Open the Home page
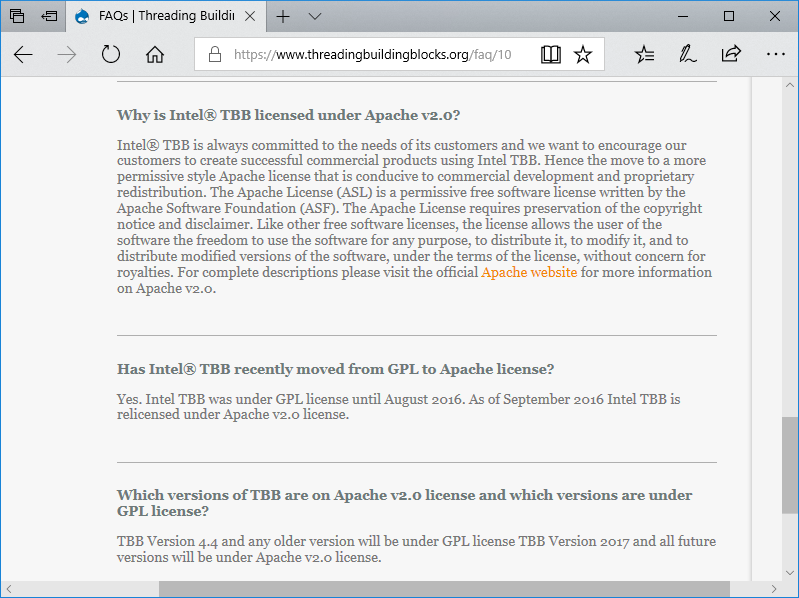This screenshot has width=799, height=598. pos(155,54)
